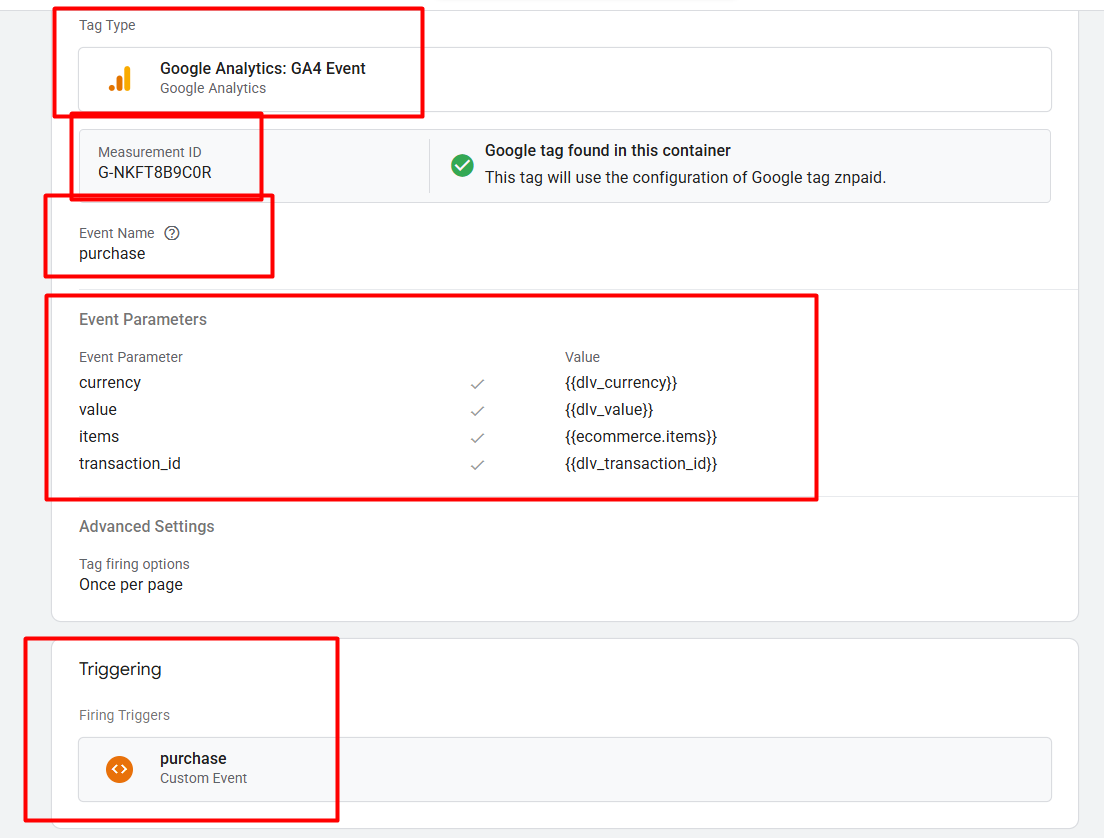This screenshot has width=1104, height=838.
Task: Click the checkmark in the transaction_id row
Action: [x=478, y=465]
